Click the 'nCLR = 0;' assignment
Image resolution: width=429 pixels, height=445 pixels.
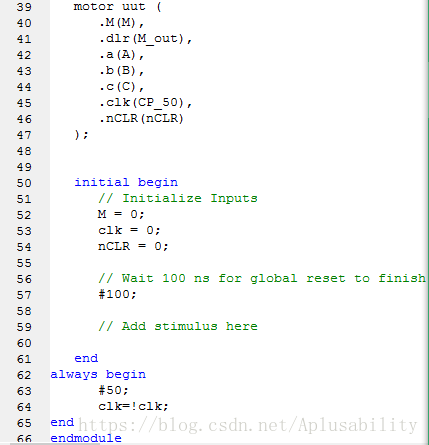pos(133,247)
